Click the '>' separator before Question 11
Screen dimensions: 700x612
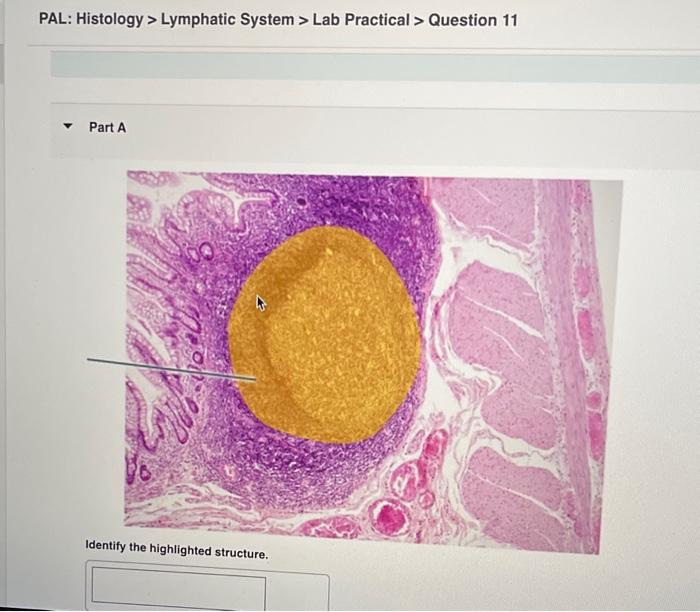click(418, 21)
